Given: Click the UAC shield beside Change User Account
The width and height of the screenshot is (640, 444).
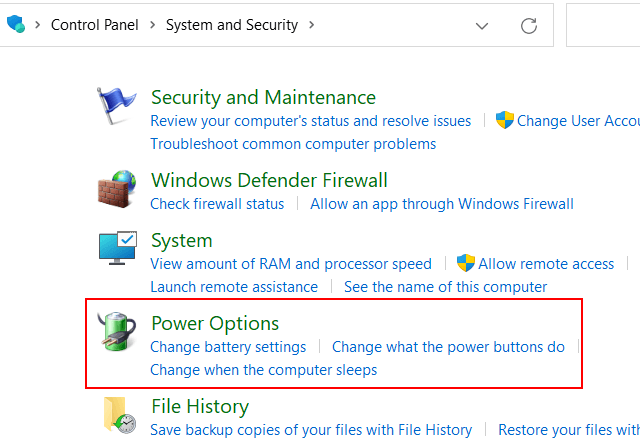Looking at the screenshot, I should pyautogui.click(x=504, y=120).
